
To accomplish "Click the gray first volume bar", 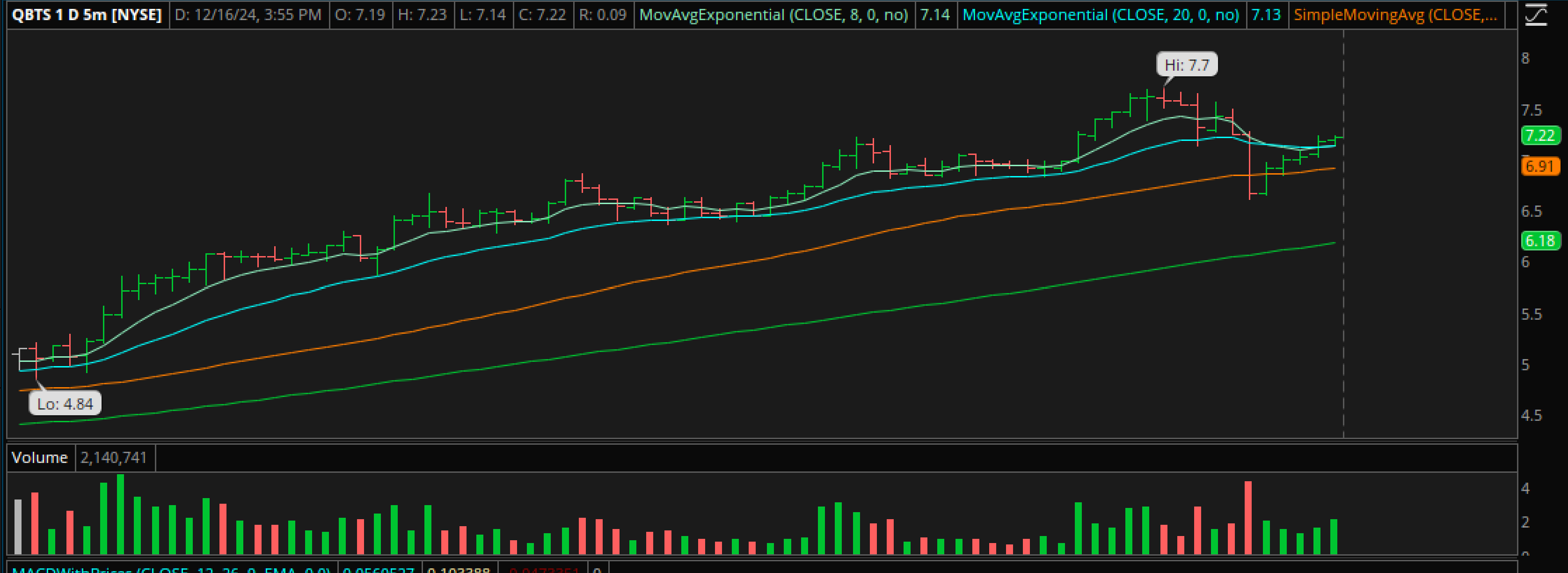I will click(18, 527).
